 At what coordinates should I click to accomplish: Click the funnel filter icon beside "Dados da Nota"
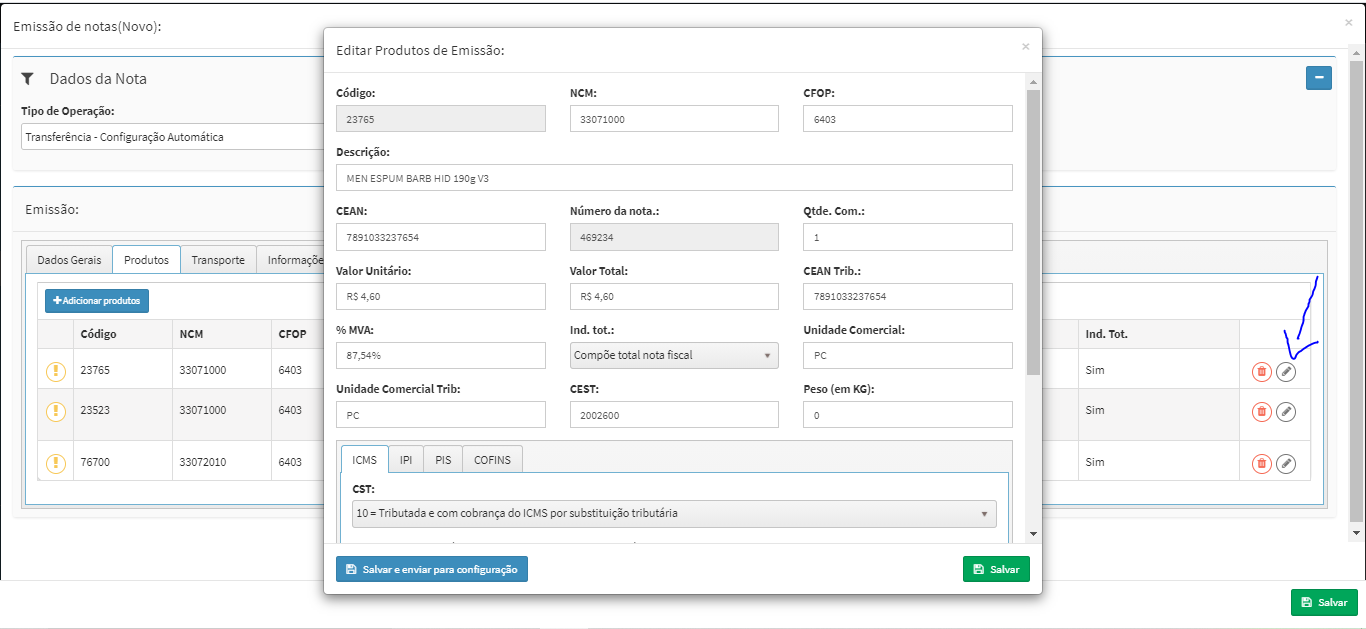[x=27, y=79]
